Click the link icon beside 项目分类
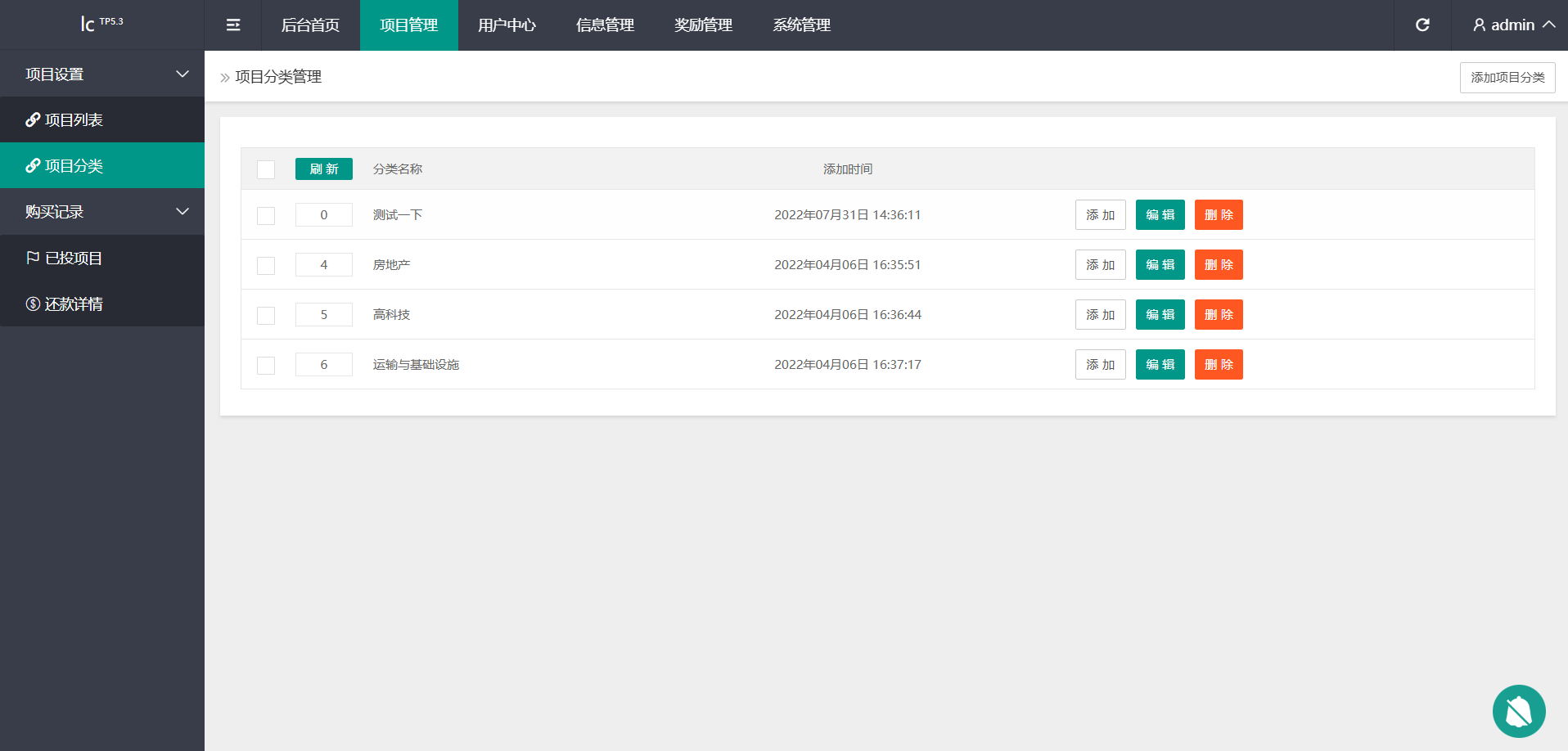This screenshot has height=751, width=1568. pos(33,166)
